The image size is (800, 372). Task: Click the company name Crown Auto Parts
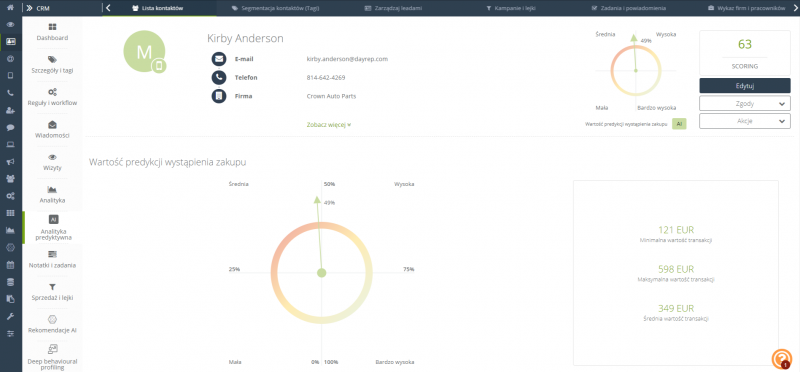pos(331,96)
